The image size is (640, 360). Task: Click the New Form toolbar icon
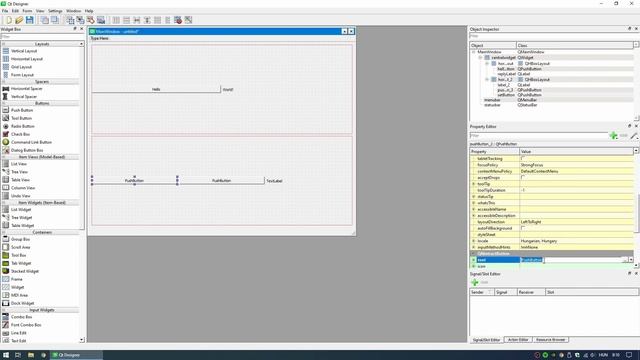pyautogui.click(x=9, y=20)
